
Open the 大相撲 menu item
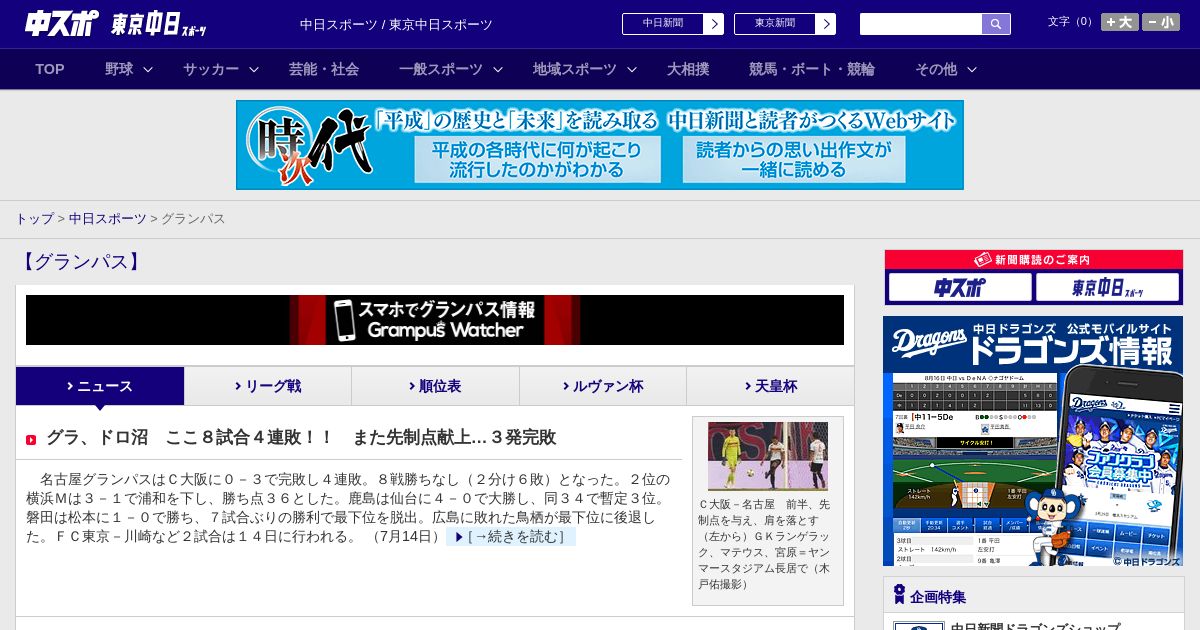point(688,69)
